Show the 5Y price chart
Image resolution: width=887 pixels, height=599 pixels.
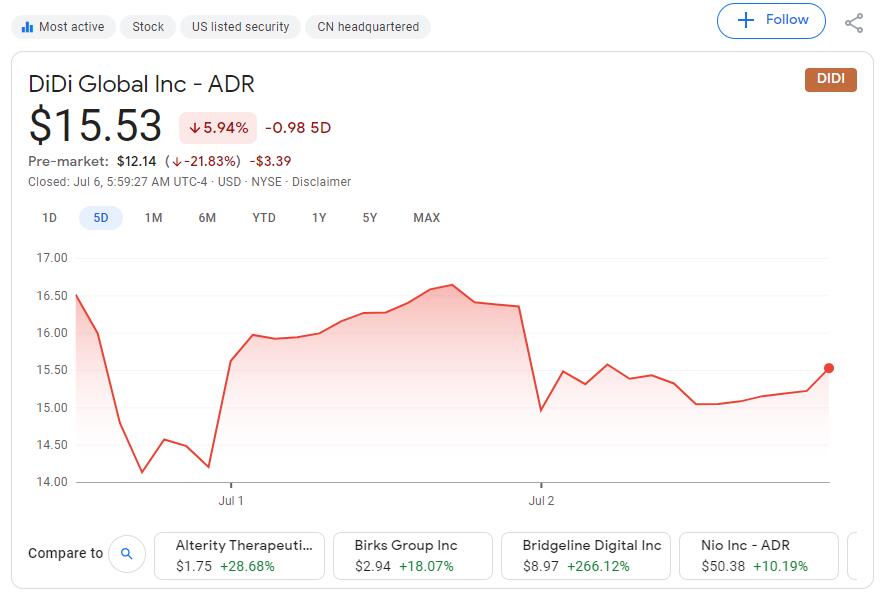point(370,218)
